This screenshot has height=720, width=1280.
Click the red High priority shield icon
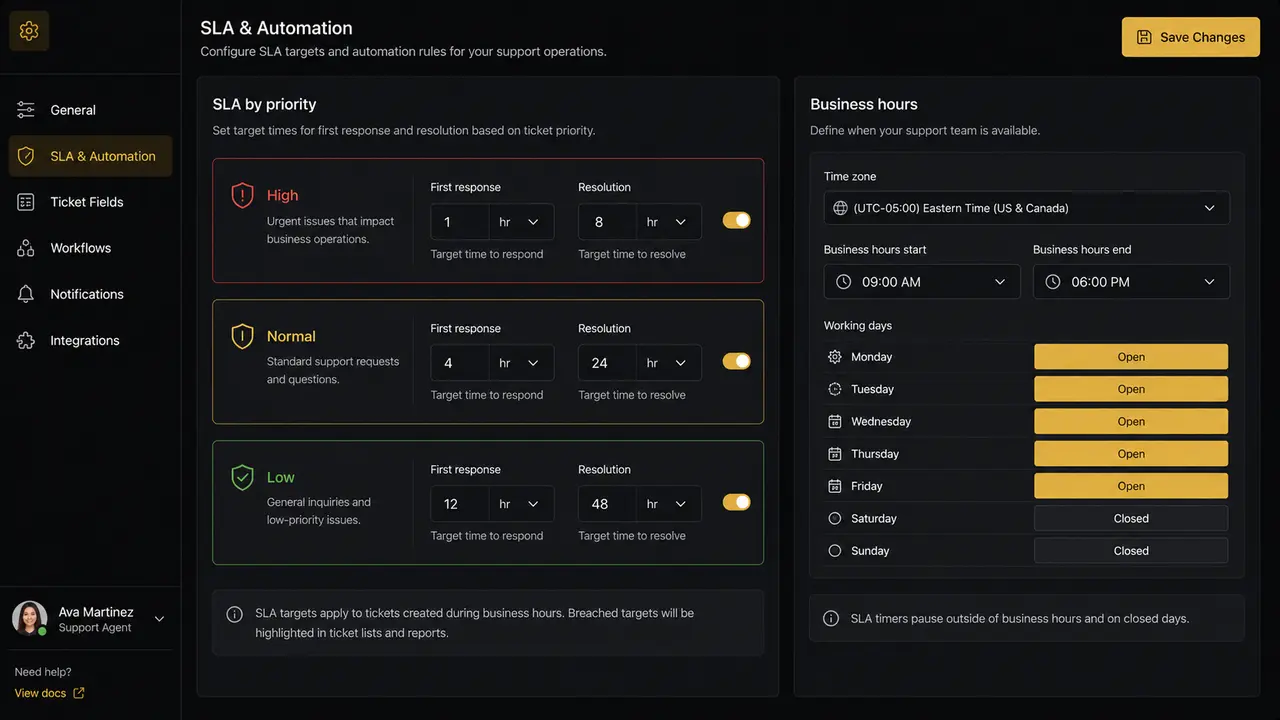[242, 195]
